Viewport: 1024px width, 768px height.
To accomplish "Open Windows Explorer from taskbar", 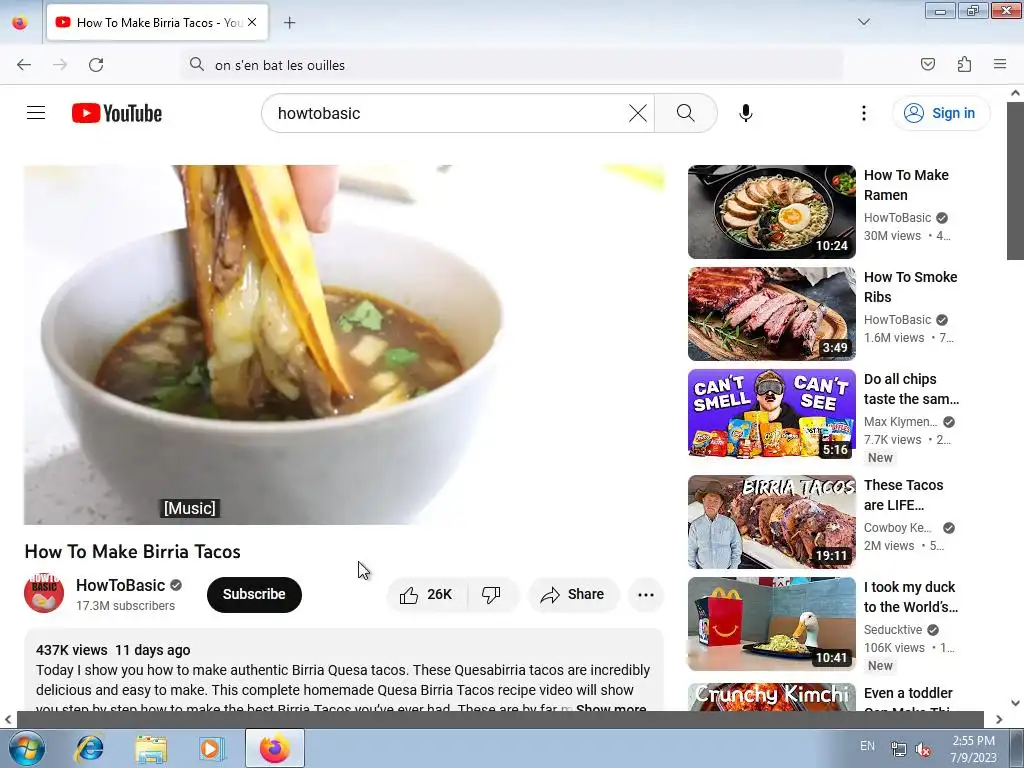I will 150,748.
